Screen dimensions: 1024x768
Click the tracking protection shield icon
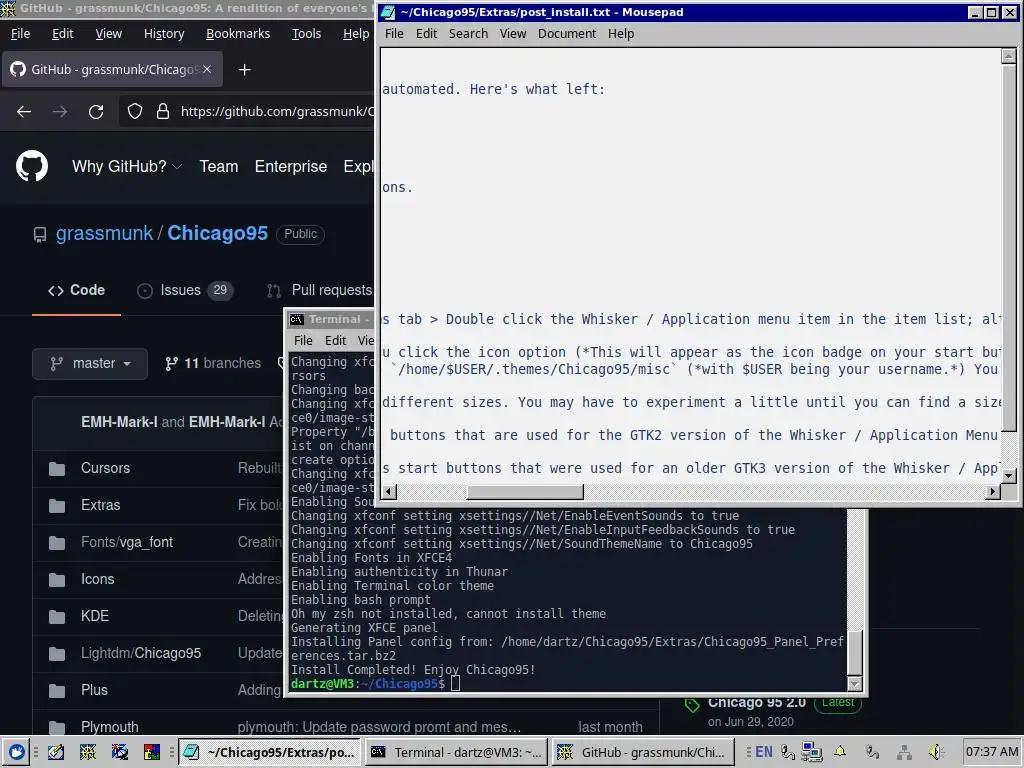pos(135,112)
